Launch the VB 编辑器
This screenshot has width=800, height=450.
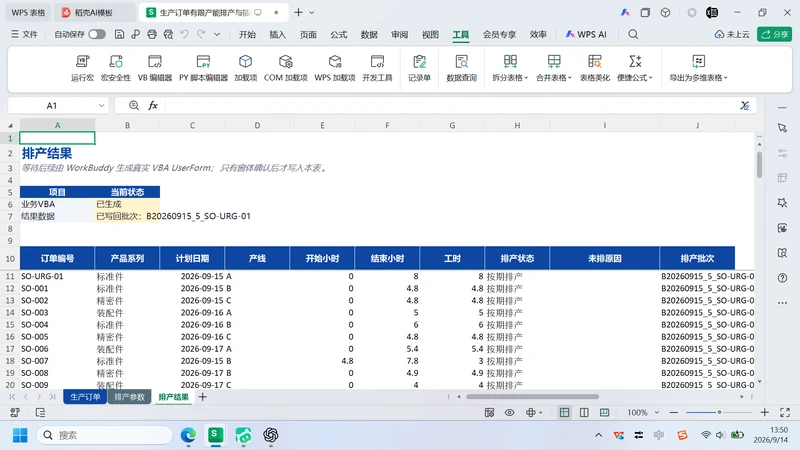pyautogui.click(x=155, y=68)
